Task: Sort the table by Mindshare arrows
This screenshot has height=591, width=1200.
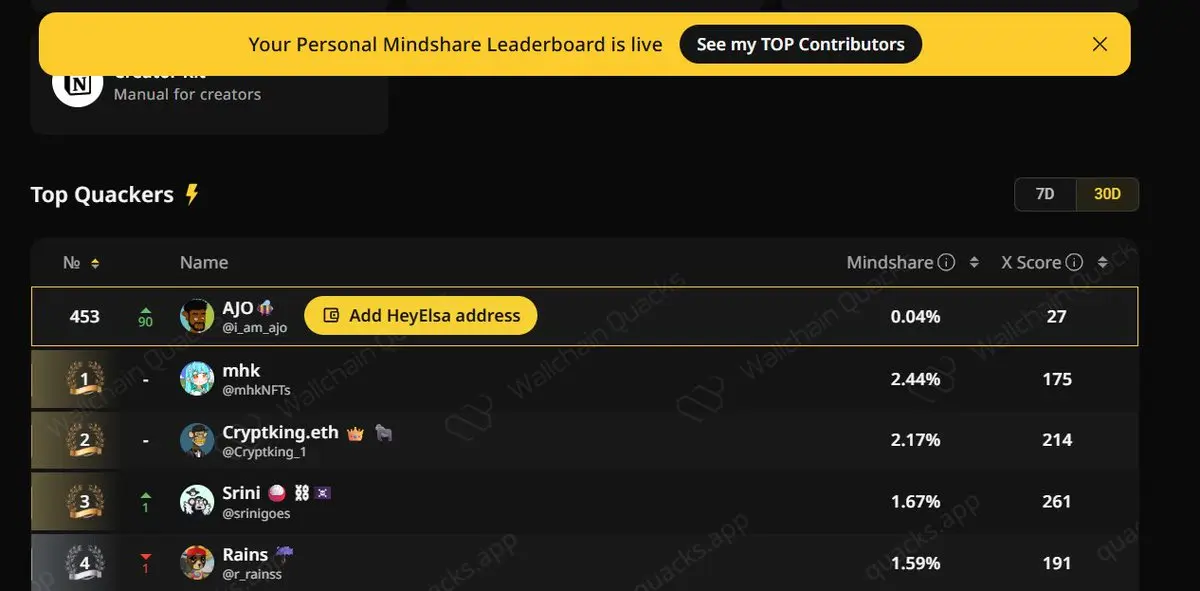Action: (x=974, y=263)
